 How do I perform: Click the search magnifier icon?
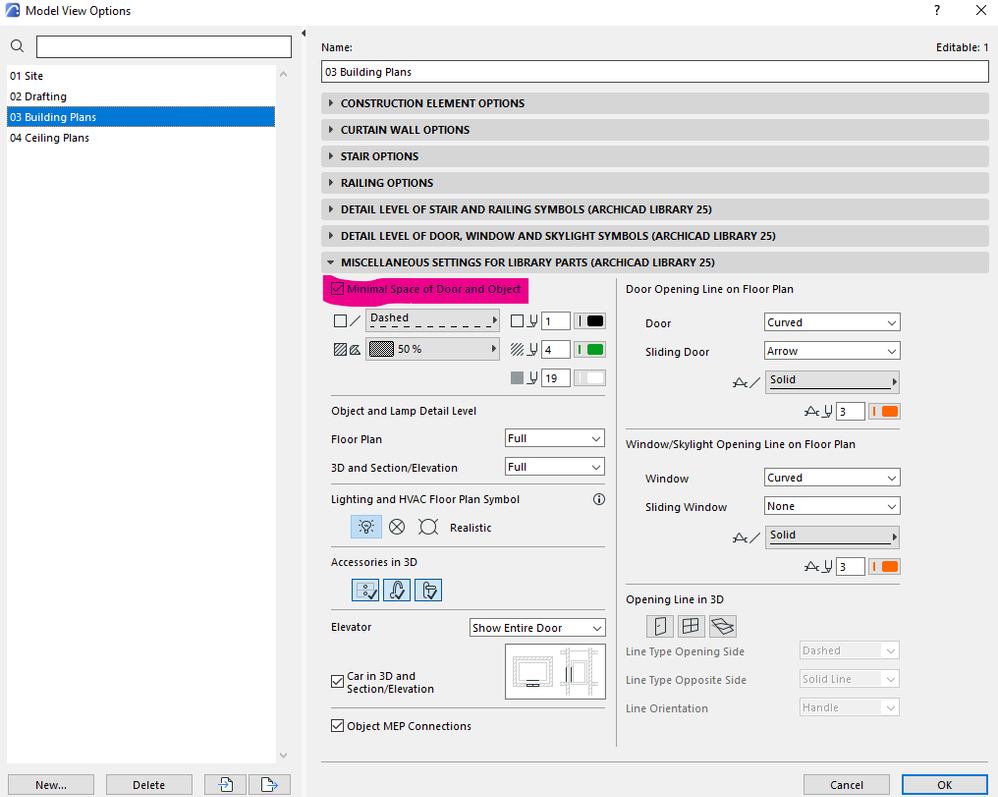tap(17, 46)
